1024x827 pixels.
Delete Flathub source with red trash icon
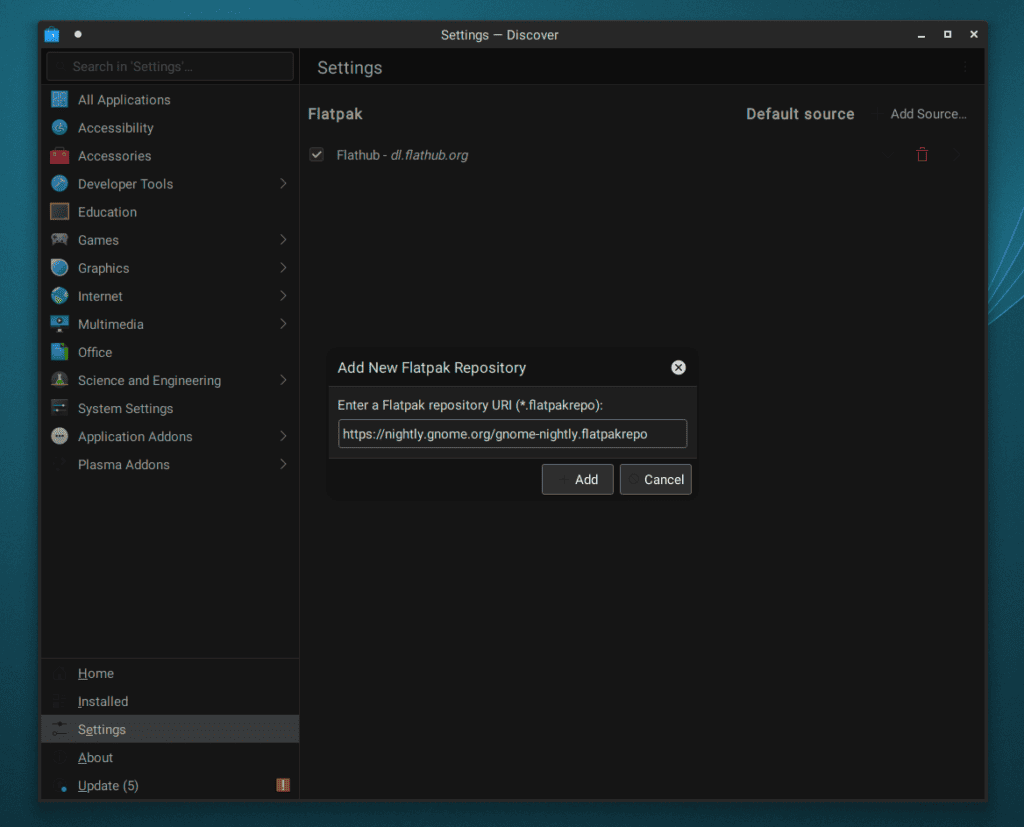point(922,155)
